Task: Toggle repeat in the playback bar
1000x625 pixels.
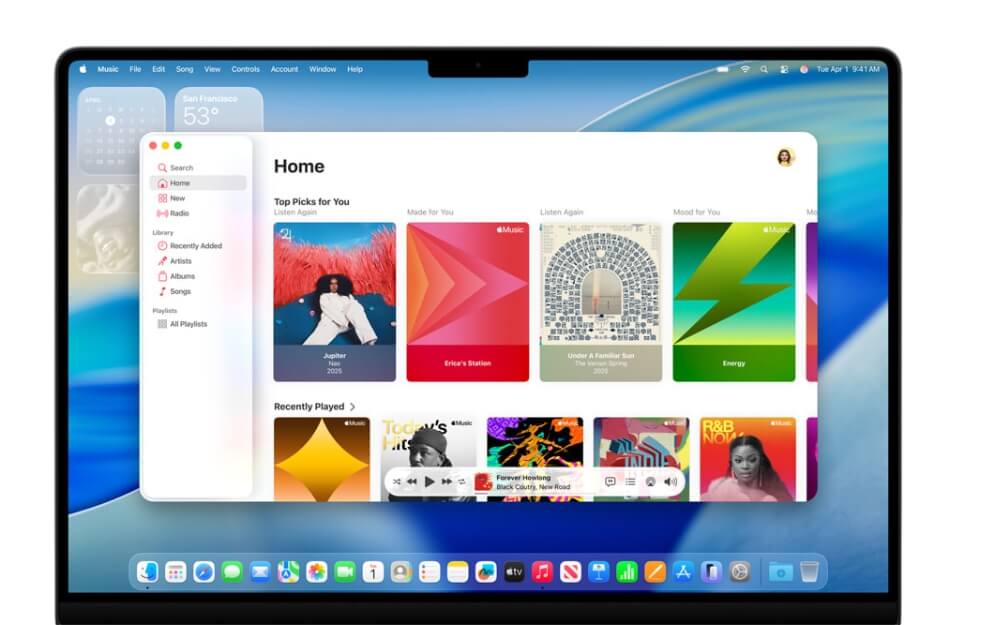Action: click(462, 482)
